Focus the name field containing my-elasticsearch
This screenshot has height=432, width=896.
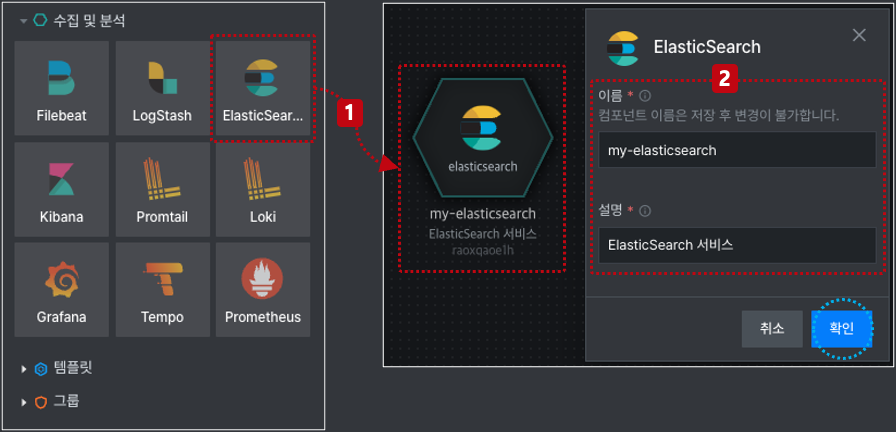(x=737, y=150)
